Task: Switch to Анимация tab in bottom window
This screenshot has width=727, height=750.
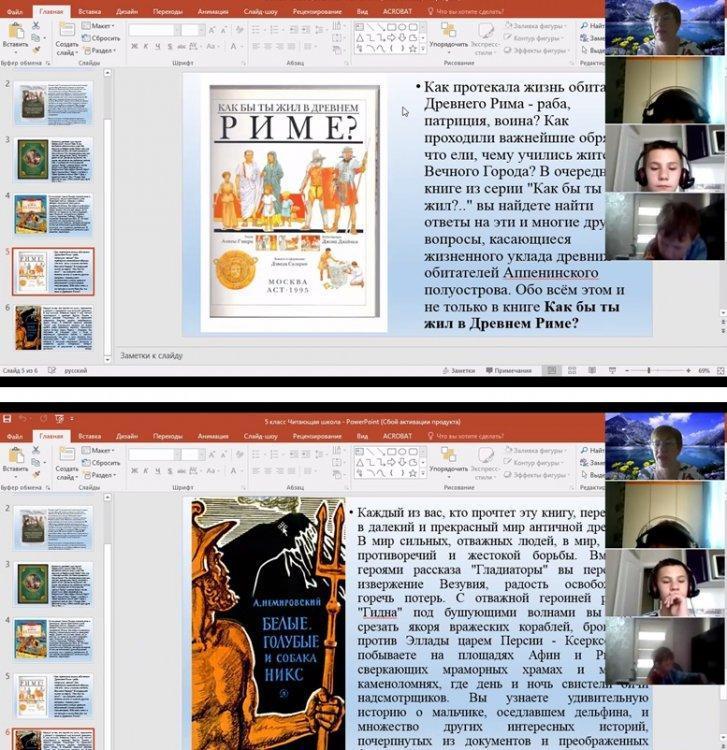Action: [x=213, y=436]
